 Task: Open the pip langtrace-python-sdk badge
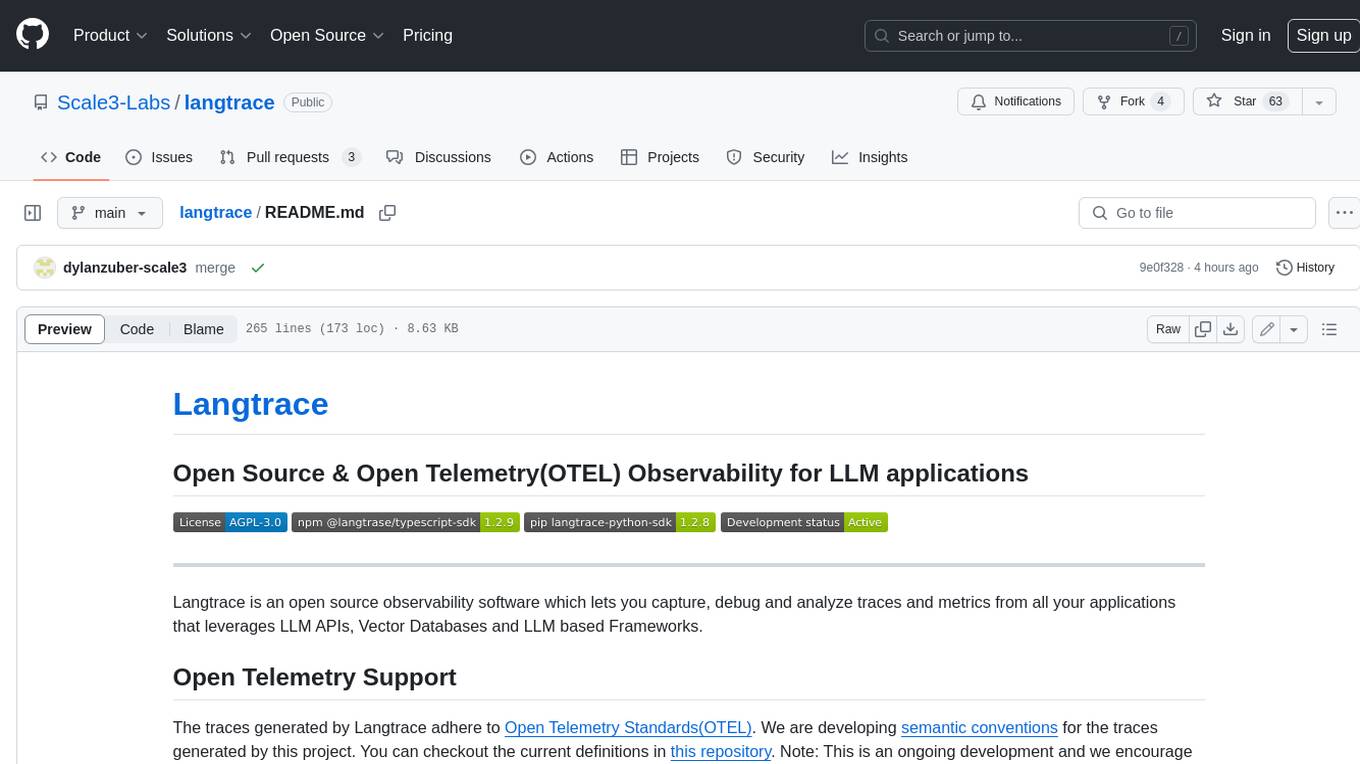620,522
